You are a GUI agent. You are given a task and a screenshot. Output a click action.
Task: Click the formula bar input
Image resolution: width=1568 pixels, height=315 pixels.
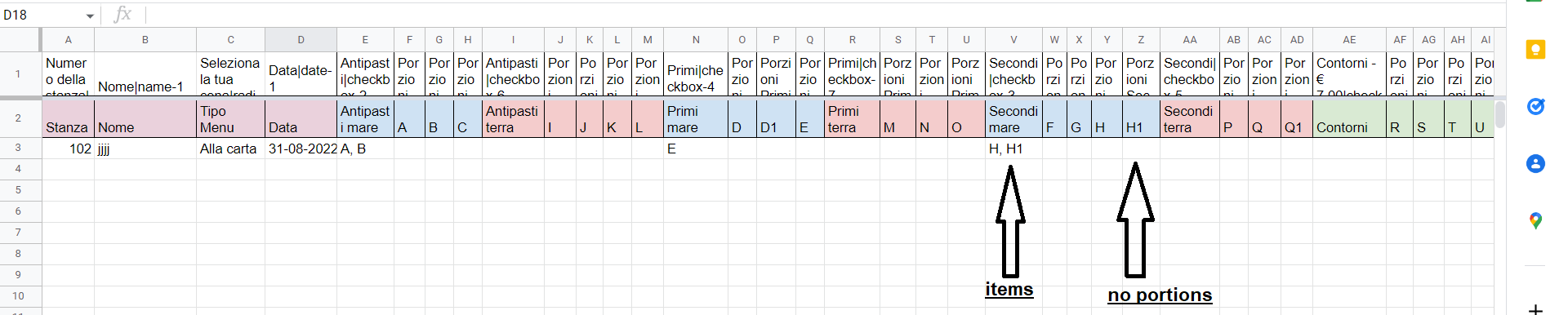[x=817, y=15]
